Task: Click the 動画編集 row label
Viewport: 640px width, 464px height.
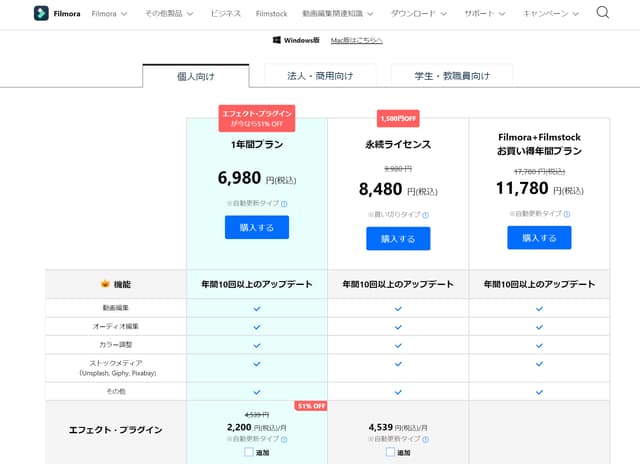Action: (116, 308)
